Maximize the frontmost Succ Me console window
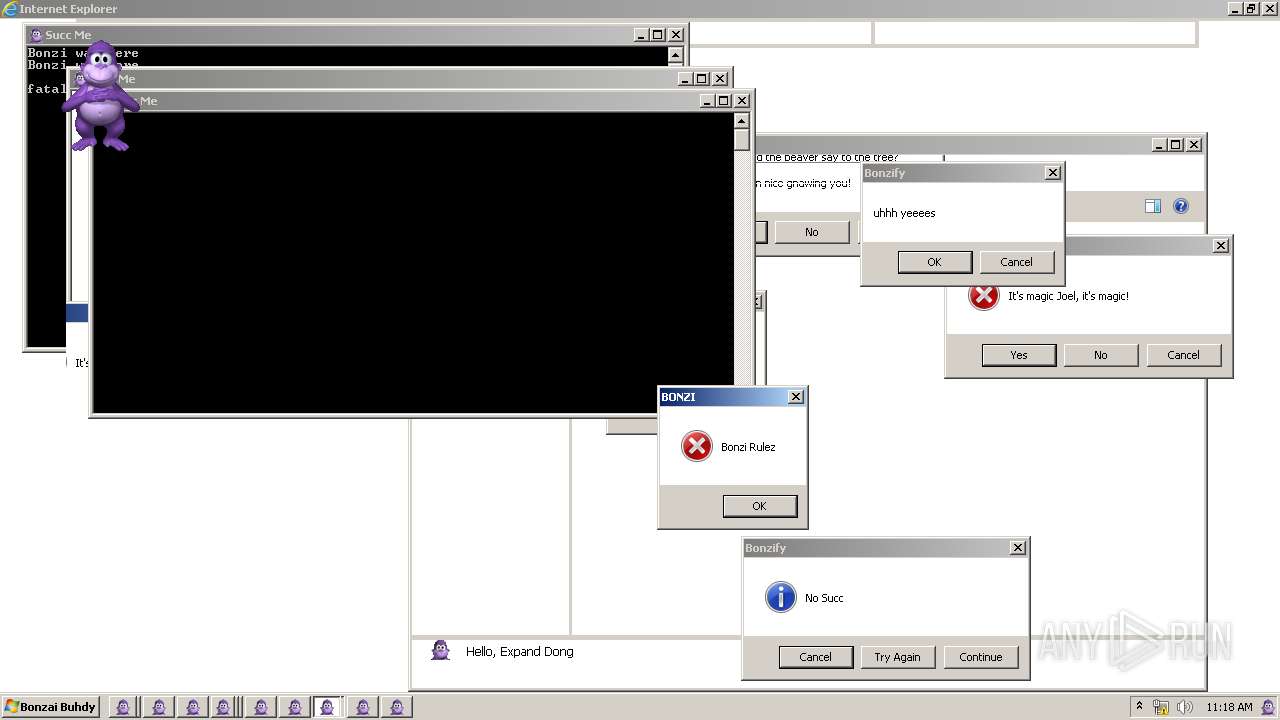Image resolution: width=1280 pixels, height=720 pixels. (x=725, y=101)
